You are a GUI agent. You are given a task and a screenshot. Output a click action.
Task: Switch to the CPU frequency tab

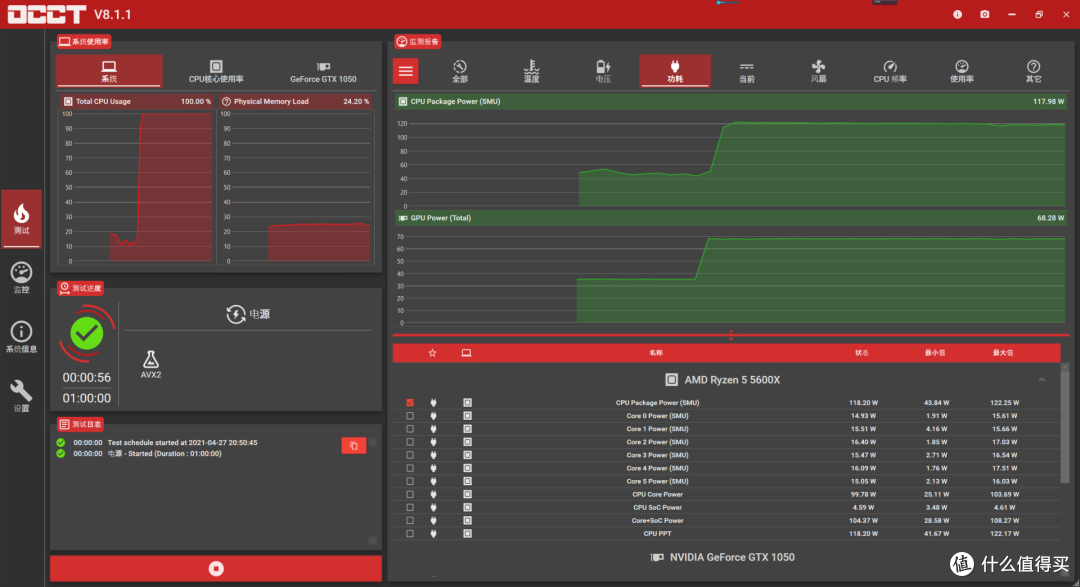[890, 71]
